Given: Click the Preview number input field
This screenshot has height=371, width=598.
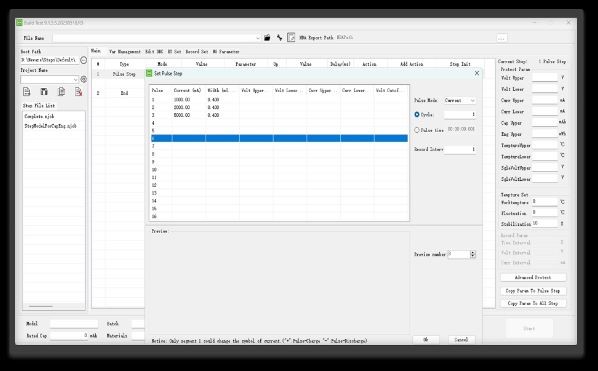Looking at the screenshot, I should coord(459,254).
